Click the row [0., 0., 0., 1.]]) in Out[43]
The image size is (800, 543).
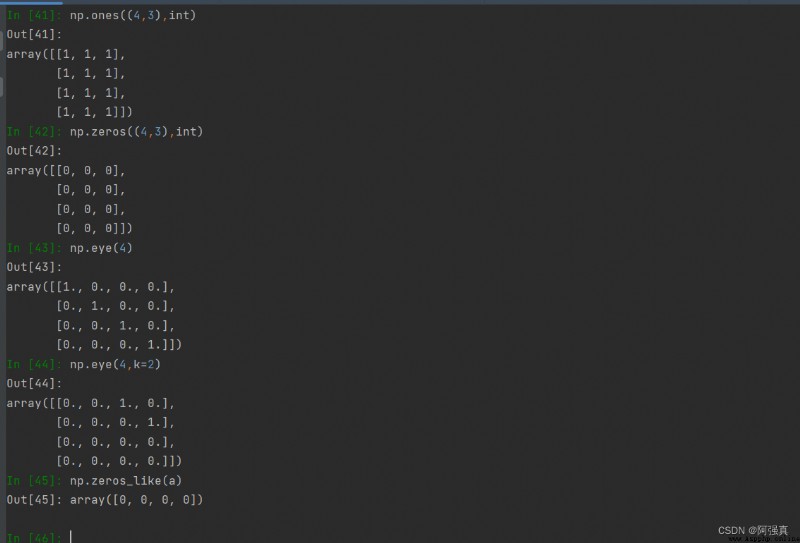coord(119,345)
